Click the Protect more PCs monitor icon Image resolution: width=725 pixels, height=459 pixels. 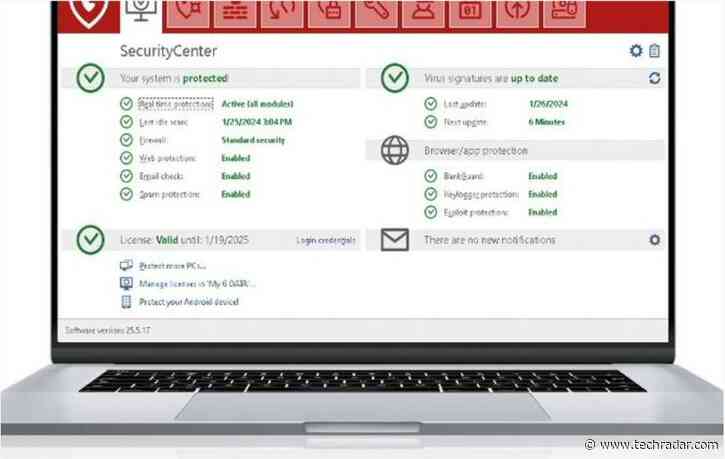(126, 265)
